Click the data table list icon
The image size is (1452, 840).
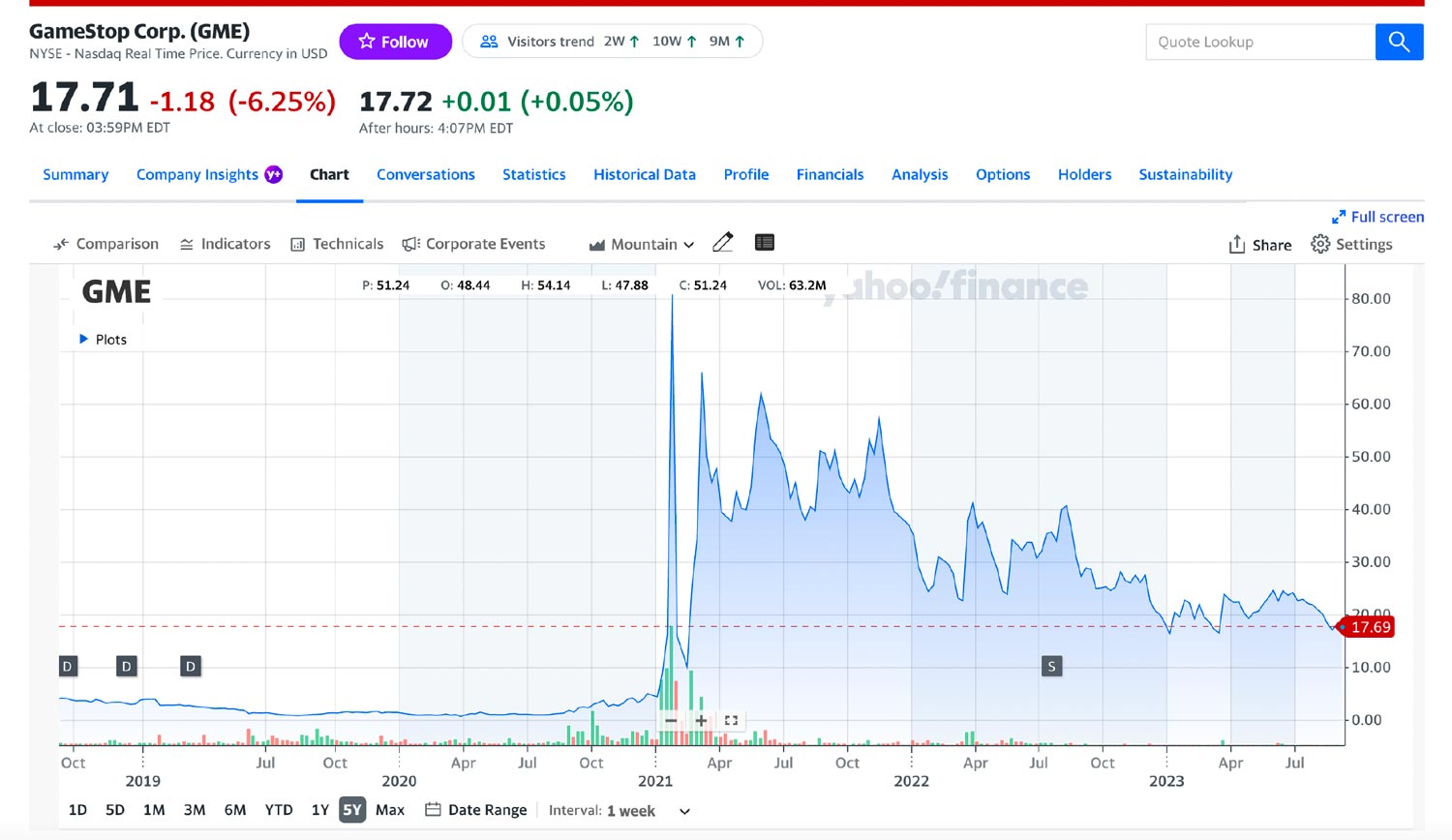[765, 243]
